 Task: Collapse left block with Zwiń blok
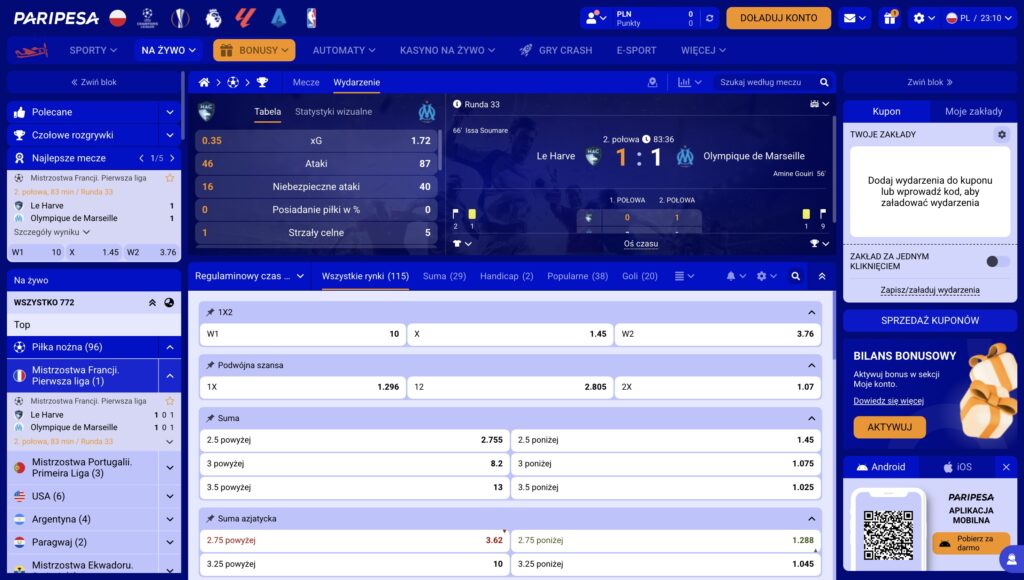(x=94, y=82)
